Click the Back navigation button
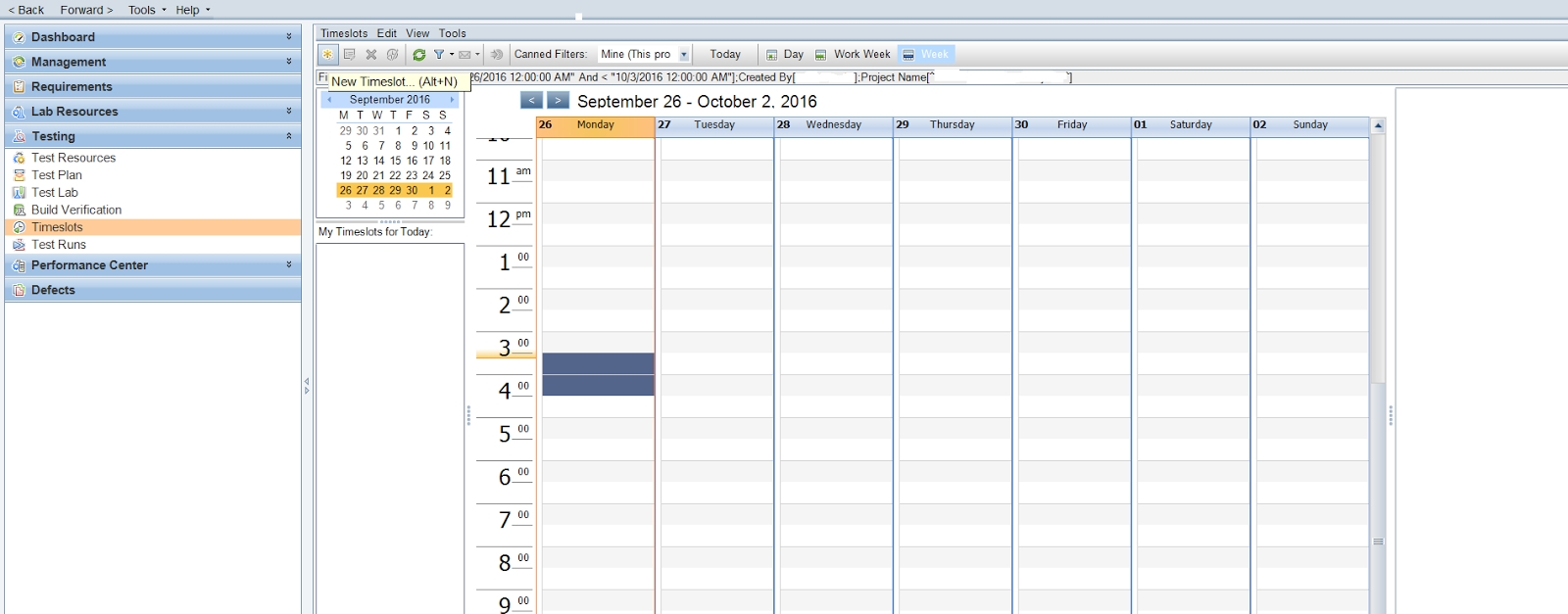This screenshot has width=1568, height=614. (26, 10)
